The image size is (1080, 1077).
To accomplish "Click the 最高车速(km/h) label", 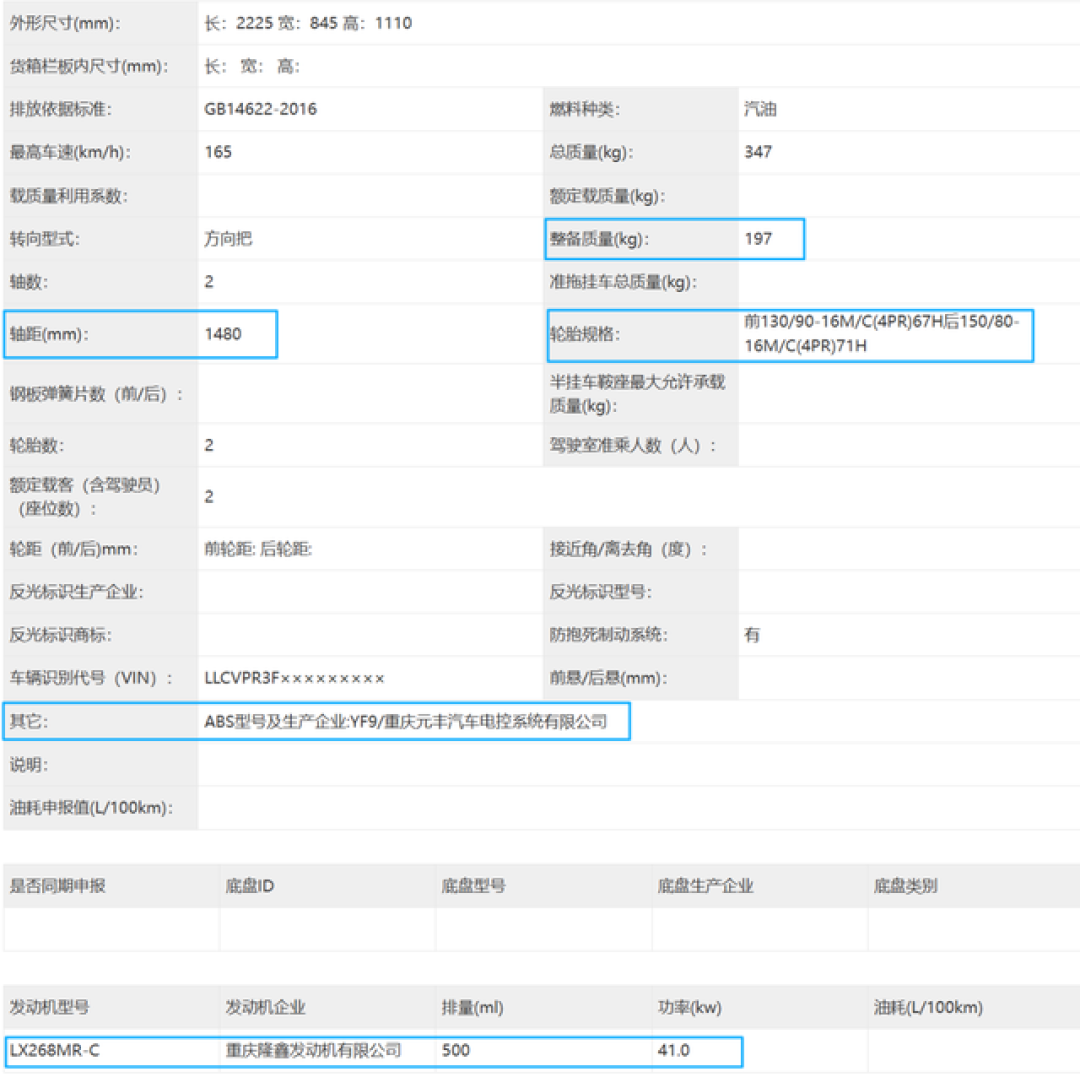I will [70, 152].
